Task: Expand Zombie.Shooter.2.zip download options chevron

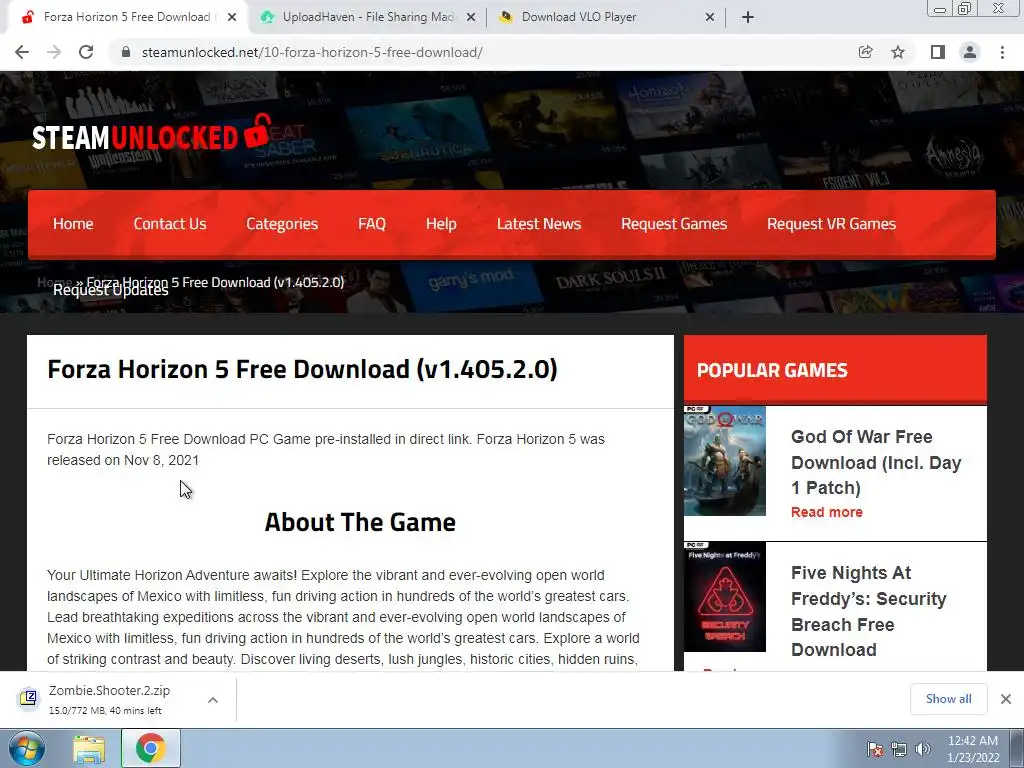Action: [x=213, y=700]
